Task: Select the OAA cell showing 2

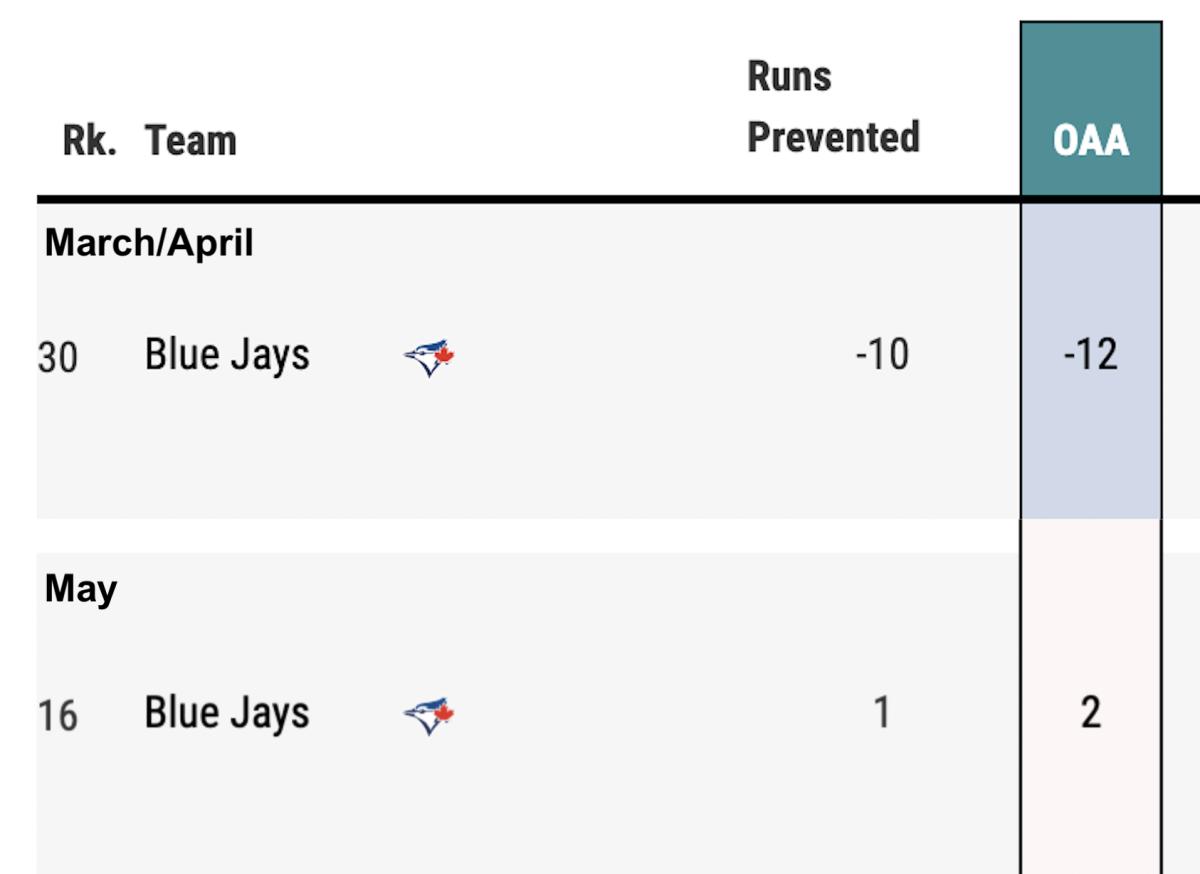Action: click(1091, 713)
